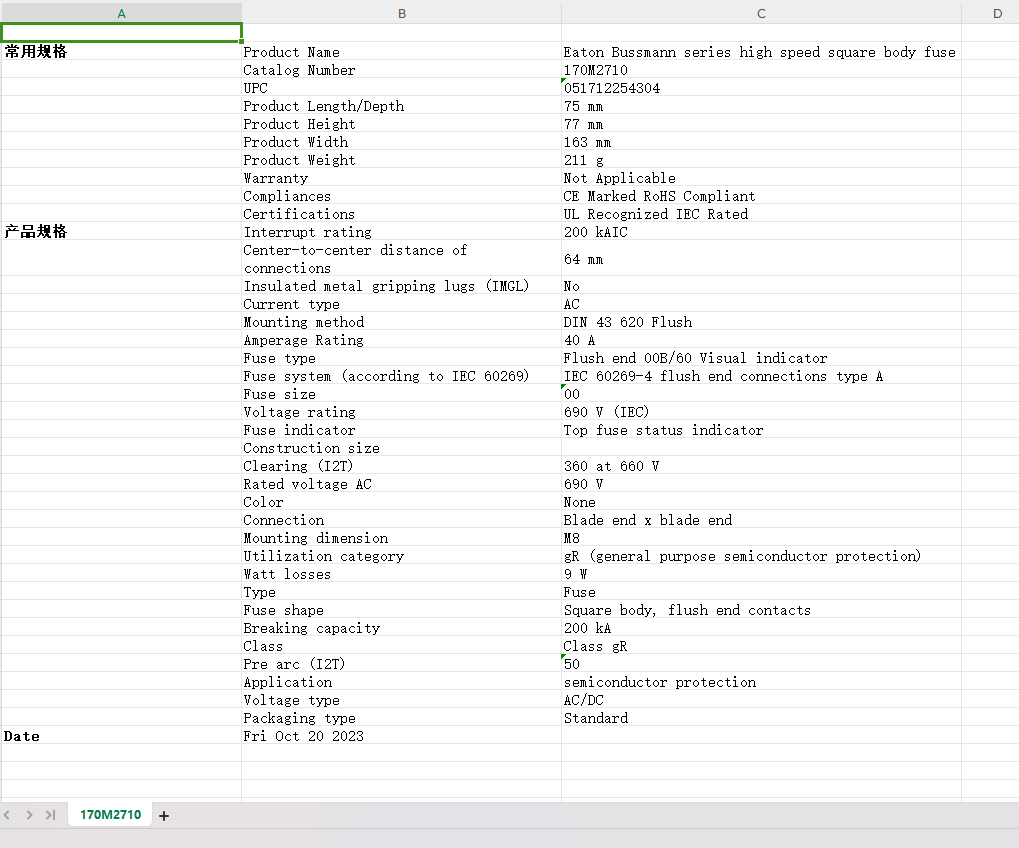Select the 77 mm value
The image size is (1019, 848).
coord(761,123)
